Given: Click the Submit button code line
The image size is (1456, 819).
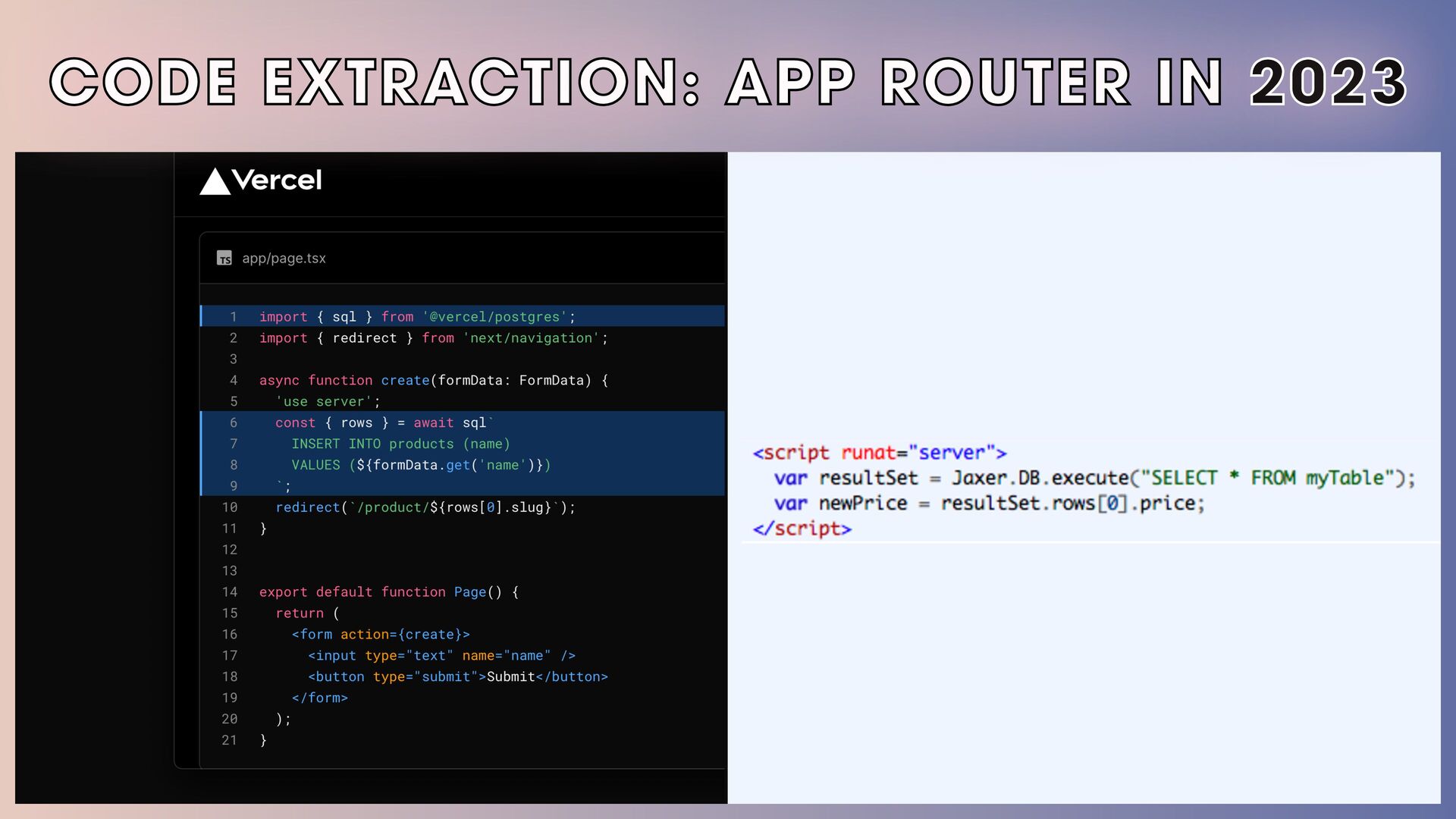Looking at the screenshot, I should (x=457, y=677).
